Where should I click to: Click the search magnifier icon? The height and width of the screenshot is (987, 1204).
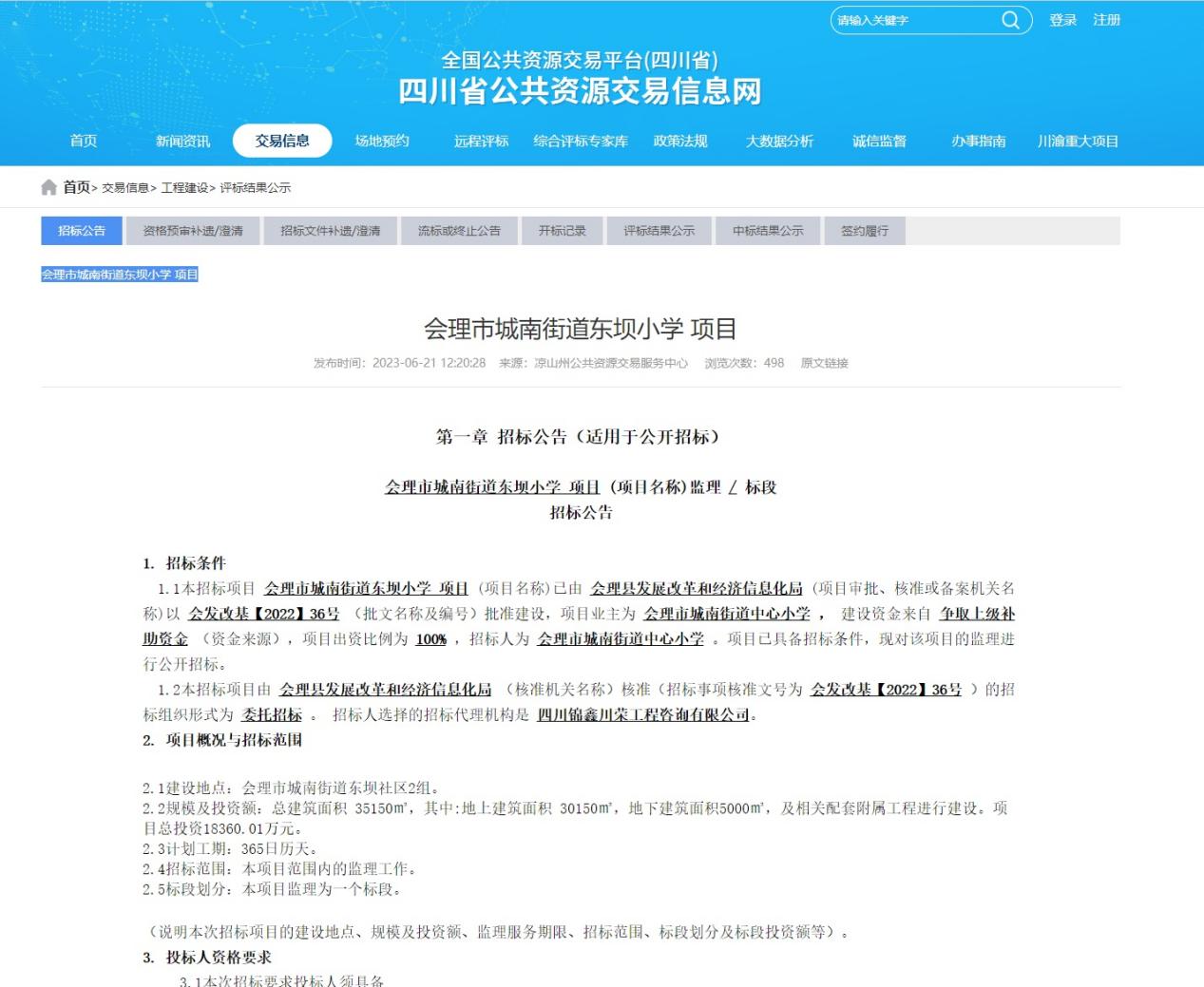[x=1010, y=20]
